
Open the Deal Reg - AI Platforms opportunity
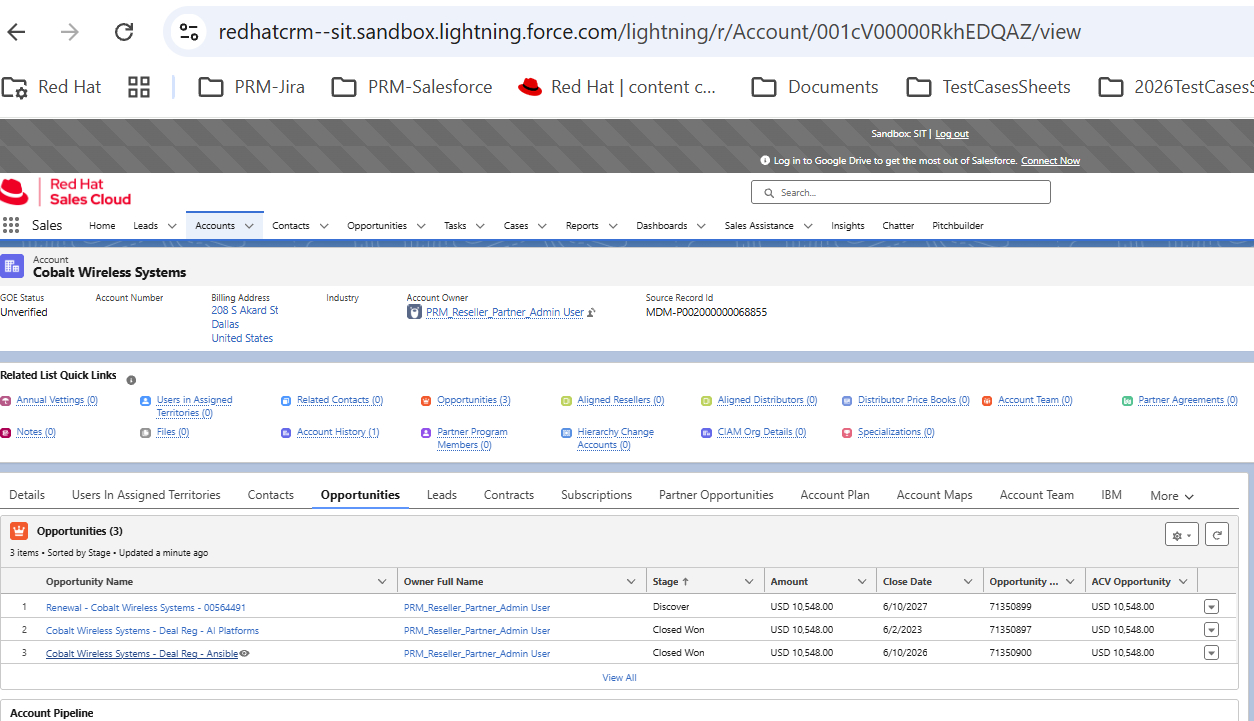(x=152, y=631)
